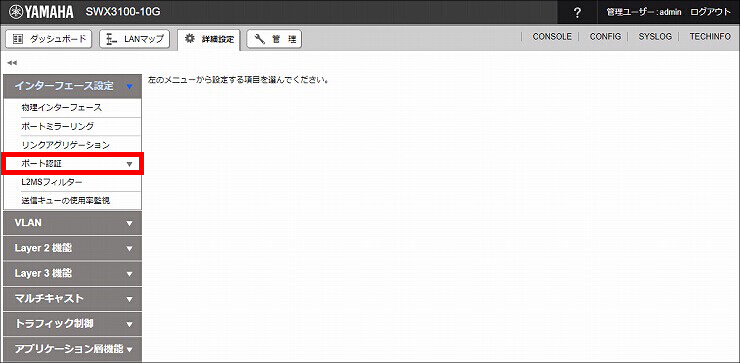Select L2MSフィルター menu item
The height and width of the screenshot is (363, 740).
(72, 182)
